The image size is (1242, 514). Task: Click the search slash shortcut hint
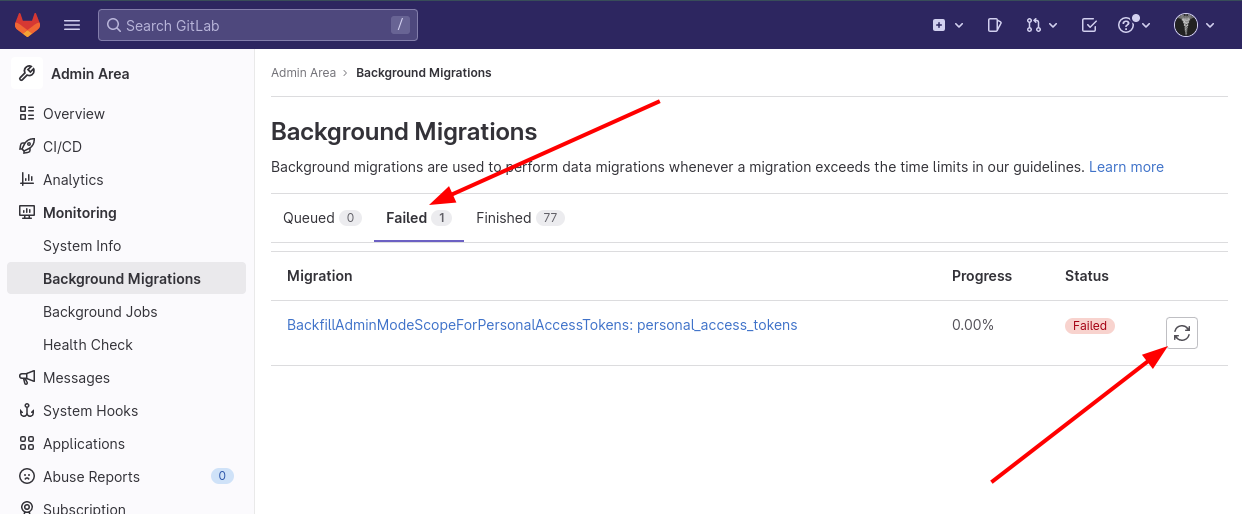tap(401, 25)
